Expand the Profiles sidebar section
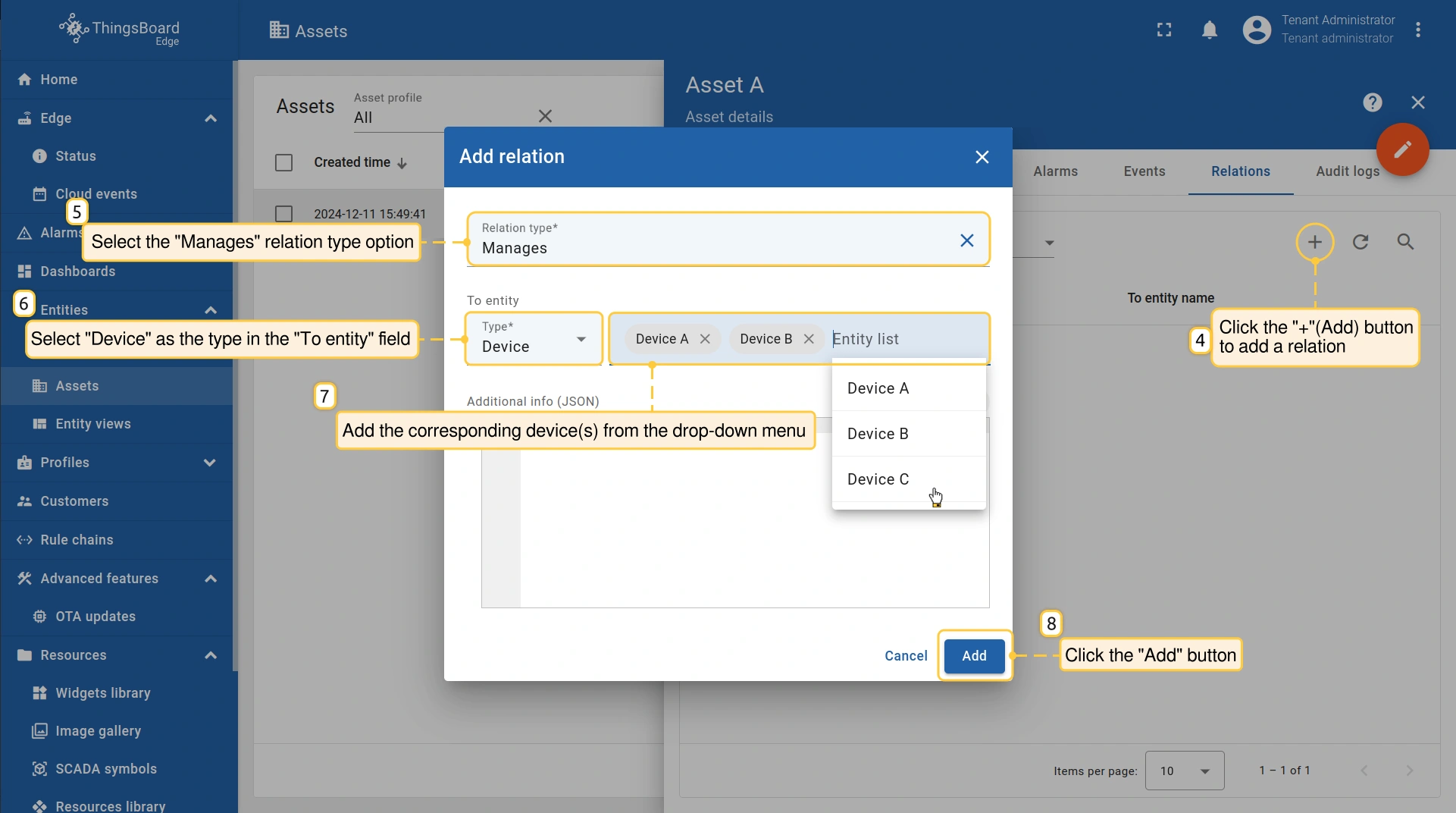The width and height of the screenshot is (1456, 813). pyautogui.click(x=210, y=463)
